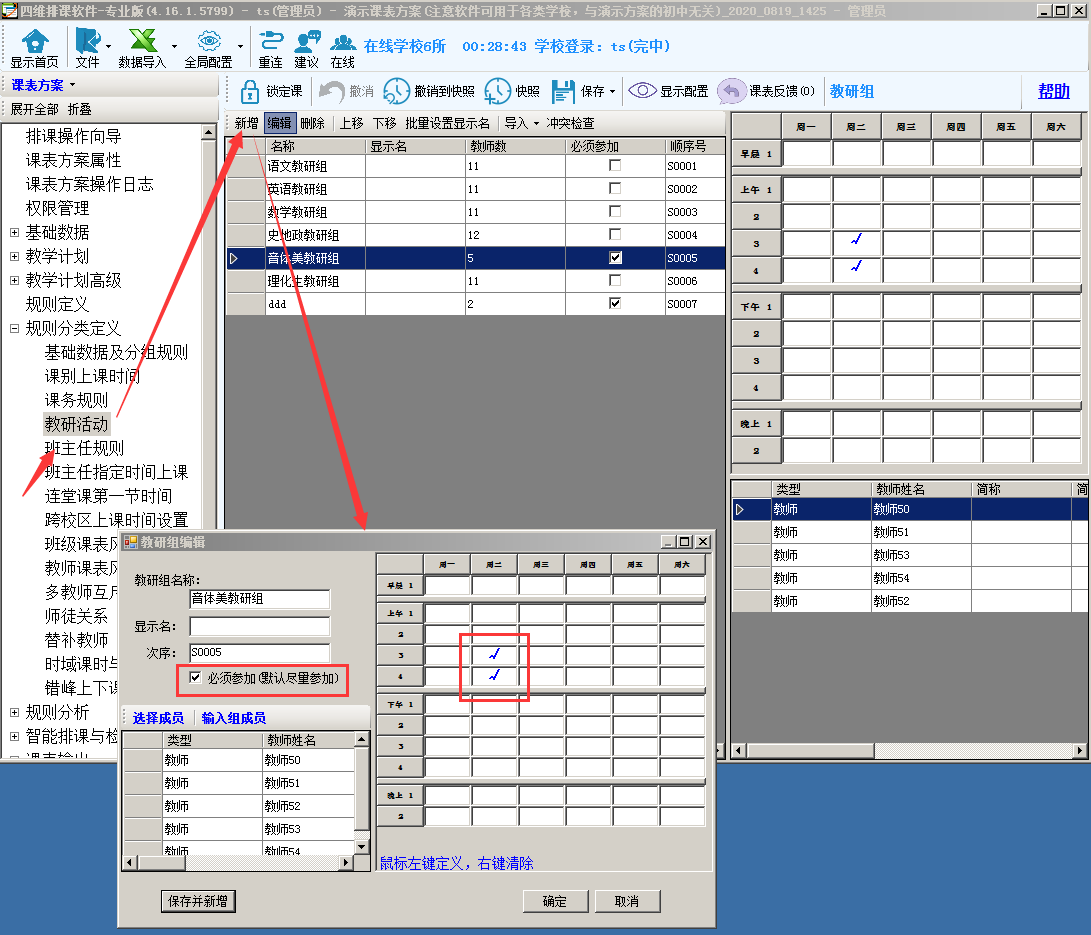Click the 撤消到快照 restore icon
The height and width of the screenshot is (935, 1091).
point(397,91)
